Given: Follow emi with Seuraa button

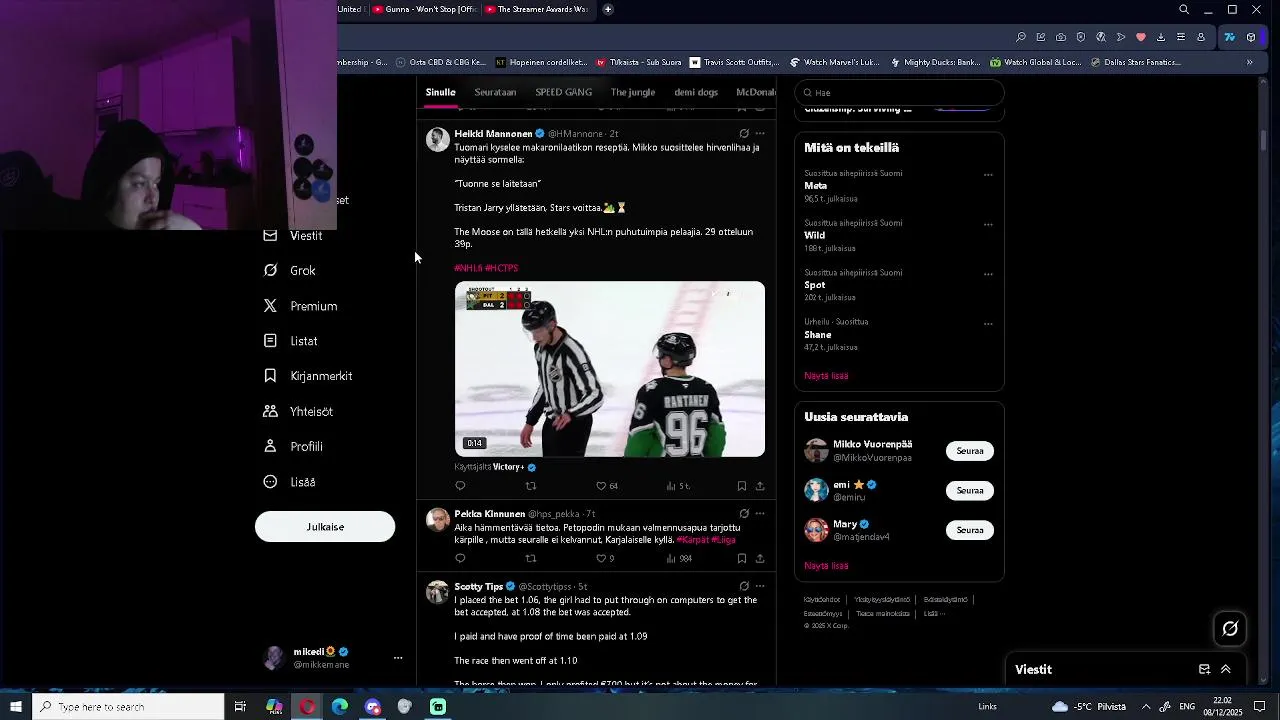Looking at the screenshot, I should click(970, 491).
